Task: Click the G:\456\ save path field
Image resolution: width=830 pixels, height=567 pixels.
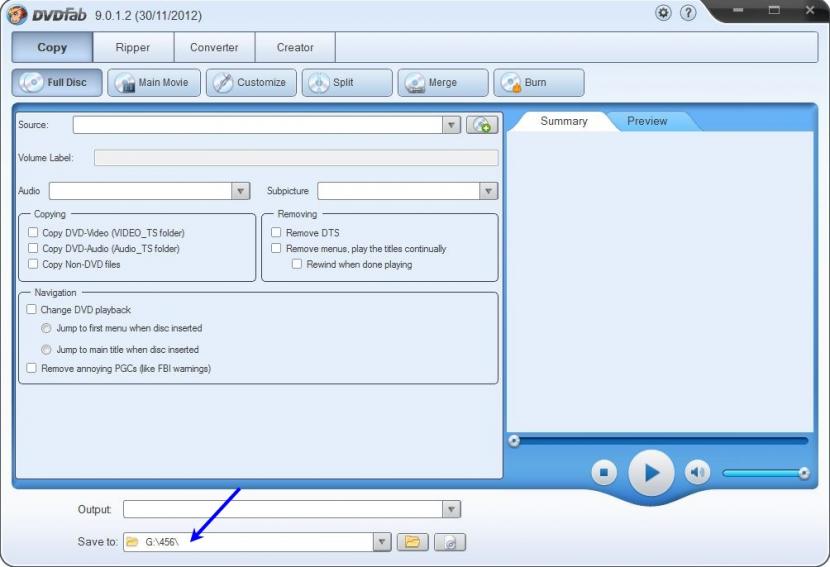Action: [248, 542]
